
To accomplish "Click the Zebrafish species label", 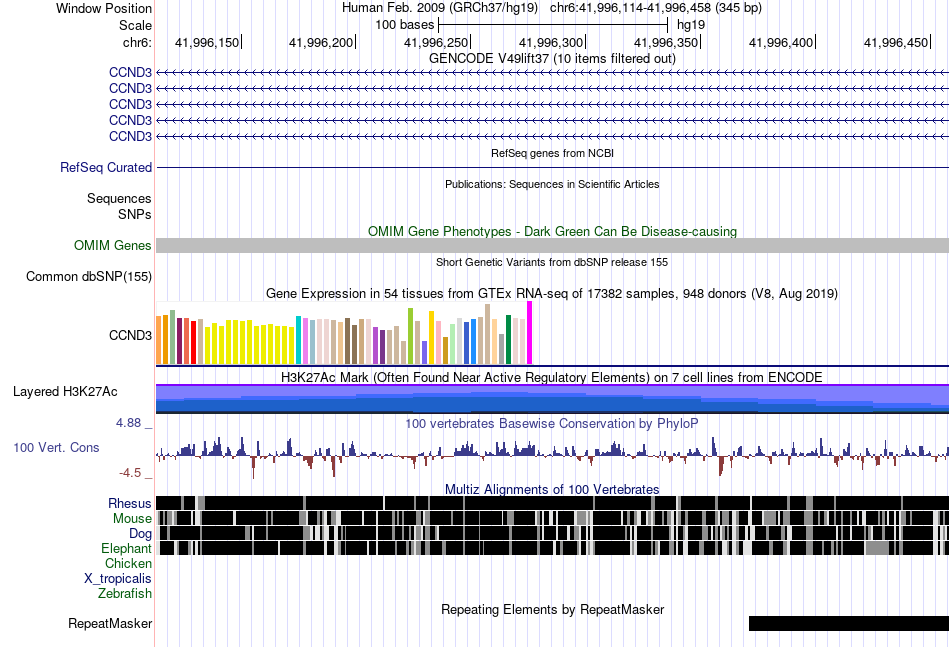I will pyautogui.click(x=125, y=594).
